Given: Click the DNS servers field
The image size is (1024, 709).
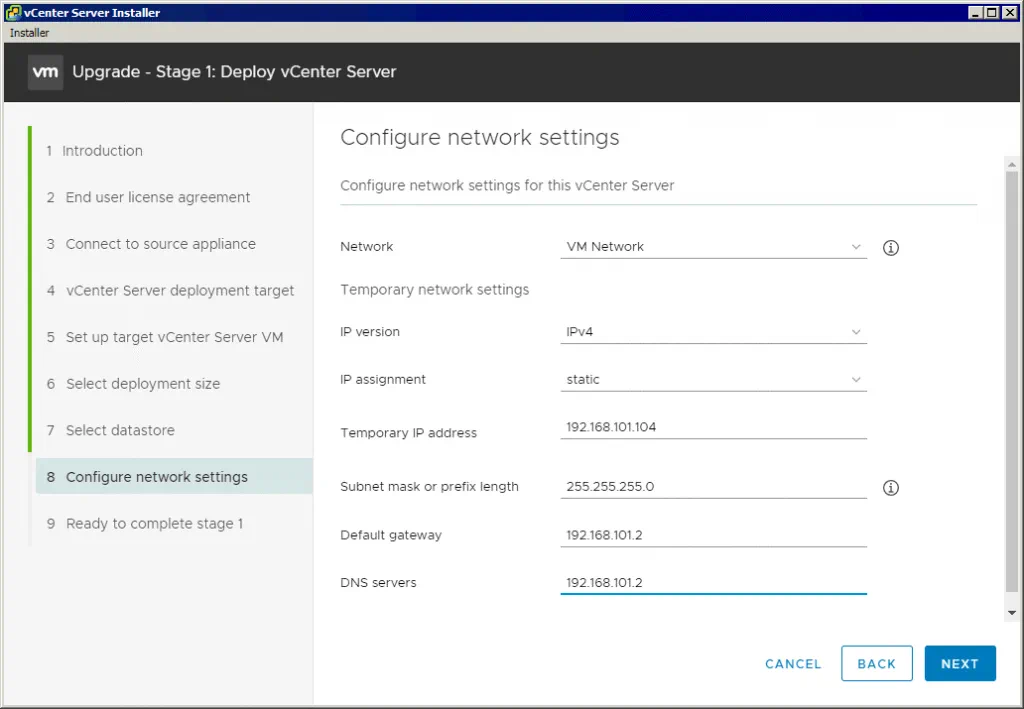Looking at the screenshot, I should pos(712,583).
